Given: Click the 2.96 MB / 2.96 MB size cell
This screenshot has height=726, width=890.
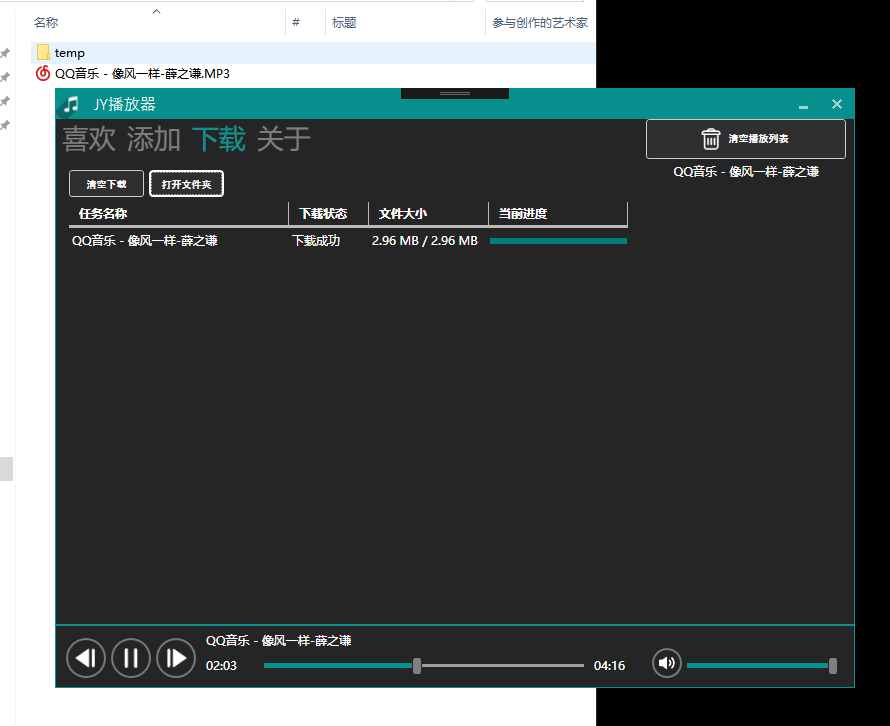Looking at the screenshot, I should 425,241.
